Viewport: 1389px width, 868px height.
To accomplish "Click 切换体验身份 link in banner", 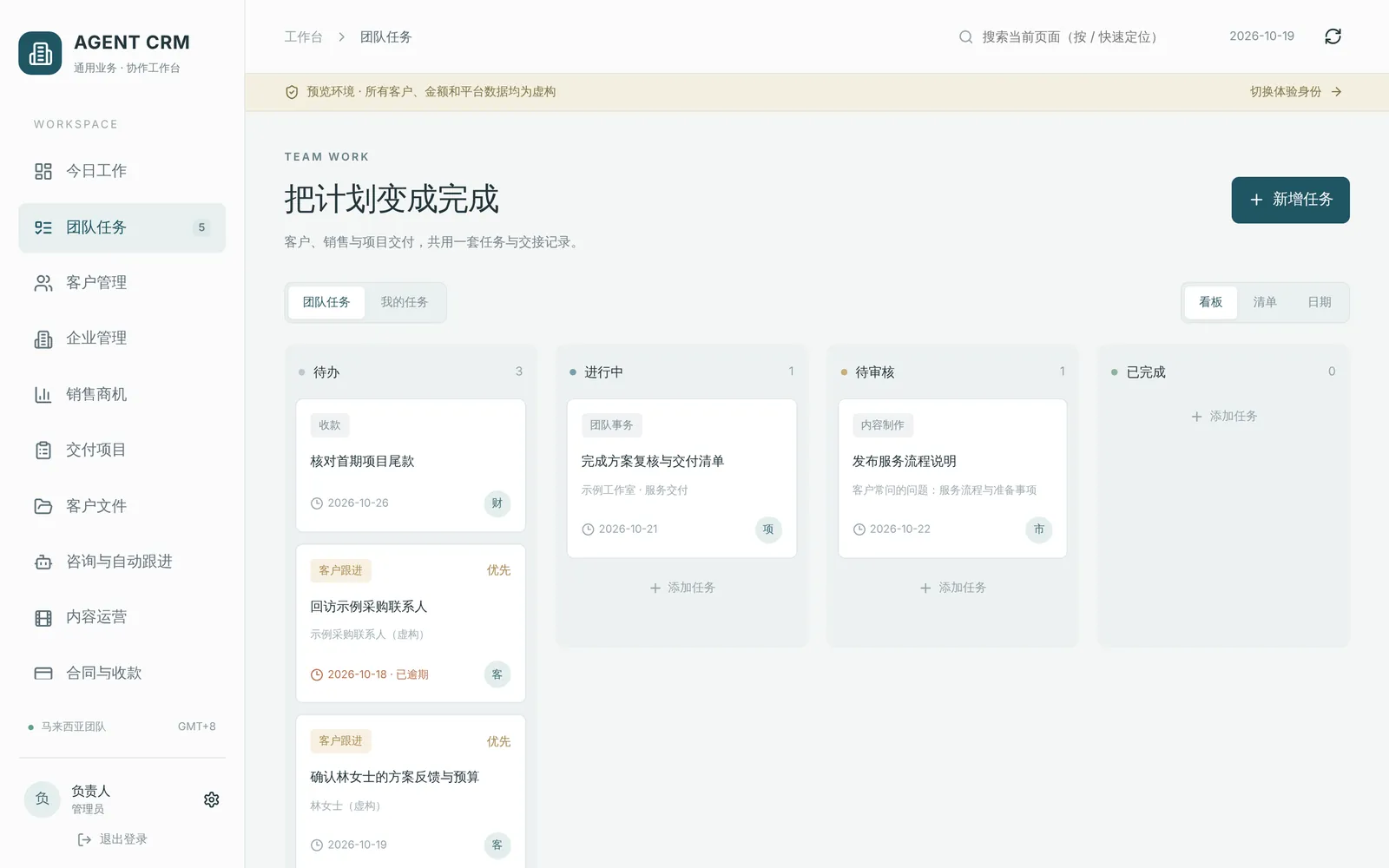I will click(x=1295, y=92).
